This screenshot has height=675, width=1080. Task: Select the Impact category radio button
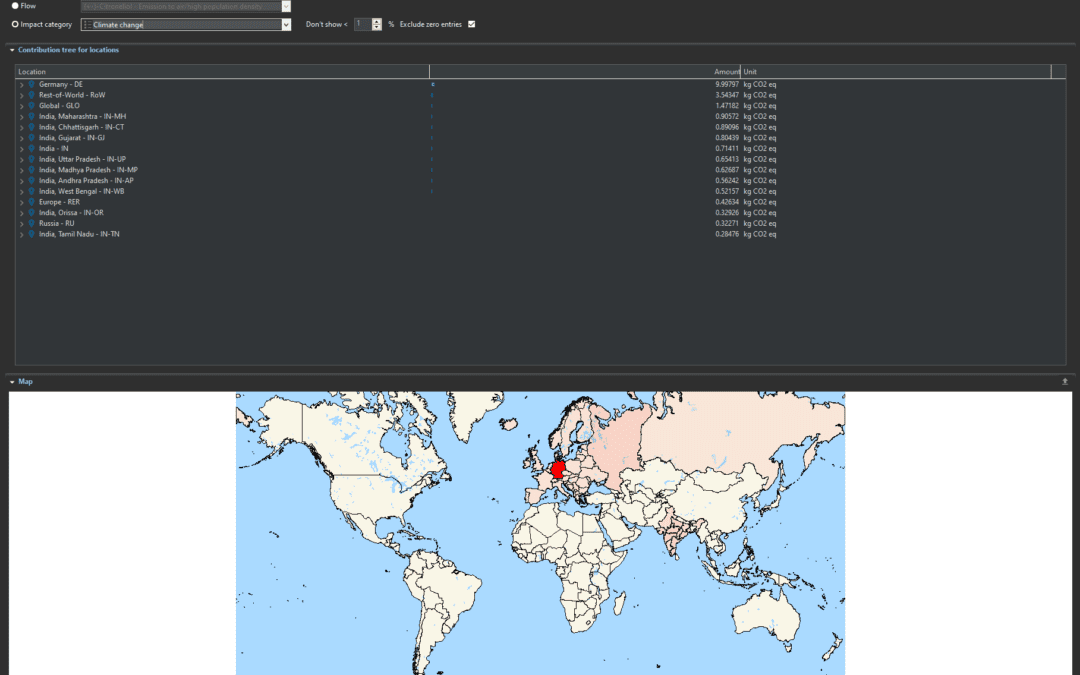click(15, 24)
